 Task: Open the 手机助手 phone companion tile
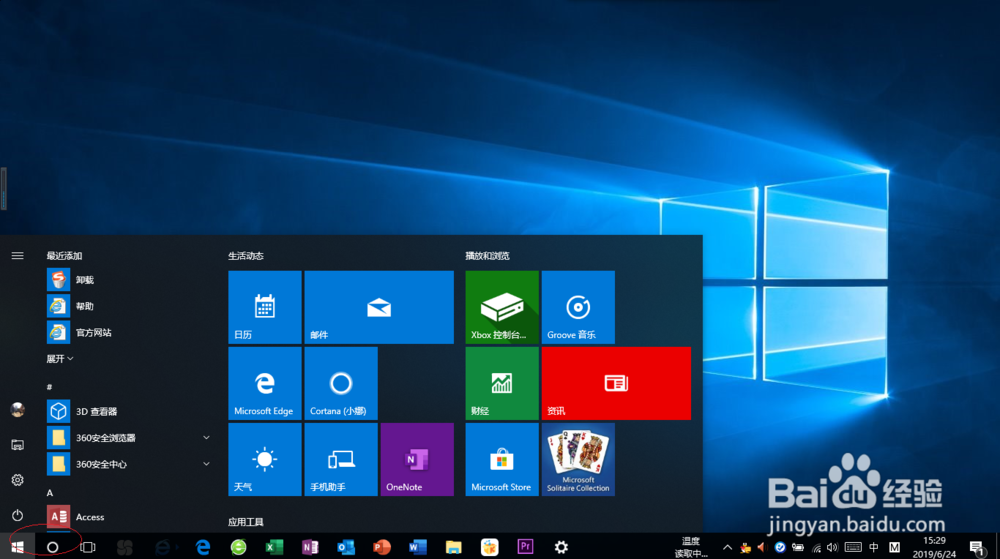tap(341, 460)
